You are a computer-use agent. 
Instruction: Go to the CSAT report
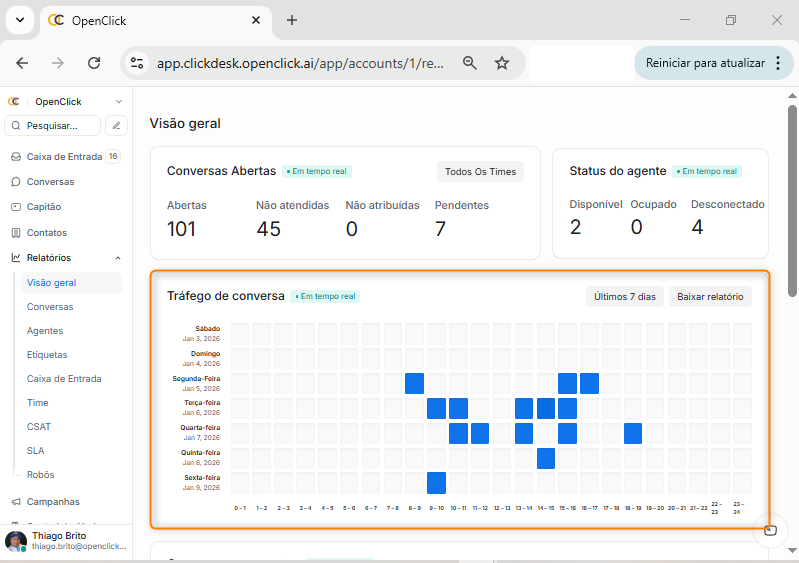39,427
